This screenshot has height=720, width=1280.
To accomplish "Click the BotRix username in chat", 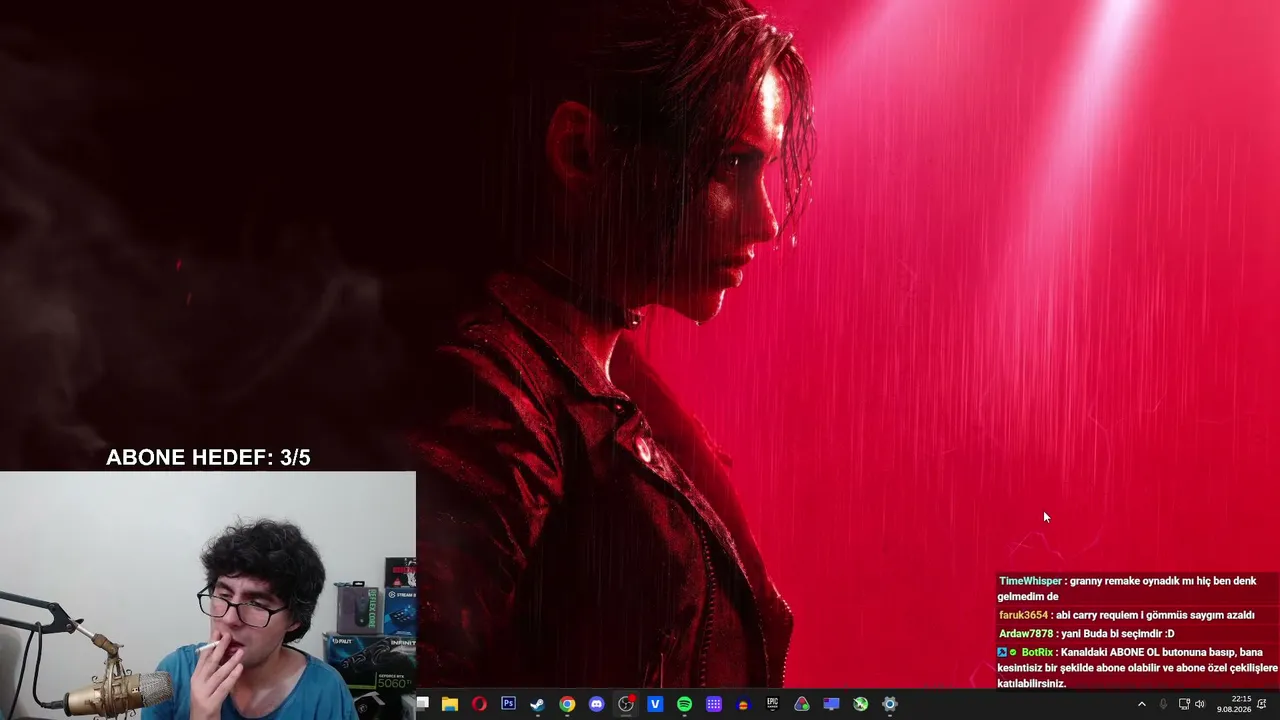I will [x=1037, y=652].
